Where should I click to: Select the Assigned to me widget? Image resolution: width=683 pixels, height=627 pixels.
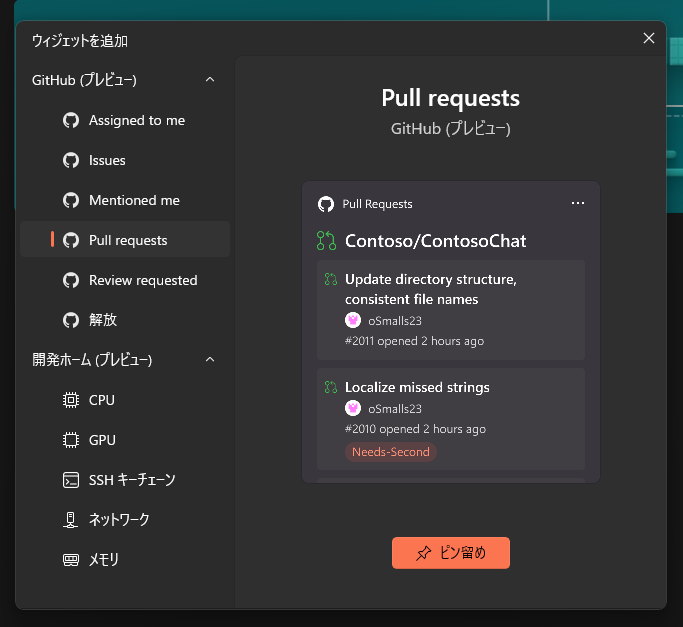point(125,120)
